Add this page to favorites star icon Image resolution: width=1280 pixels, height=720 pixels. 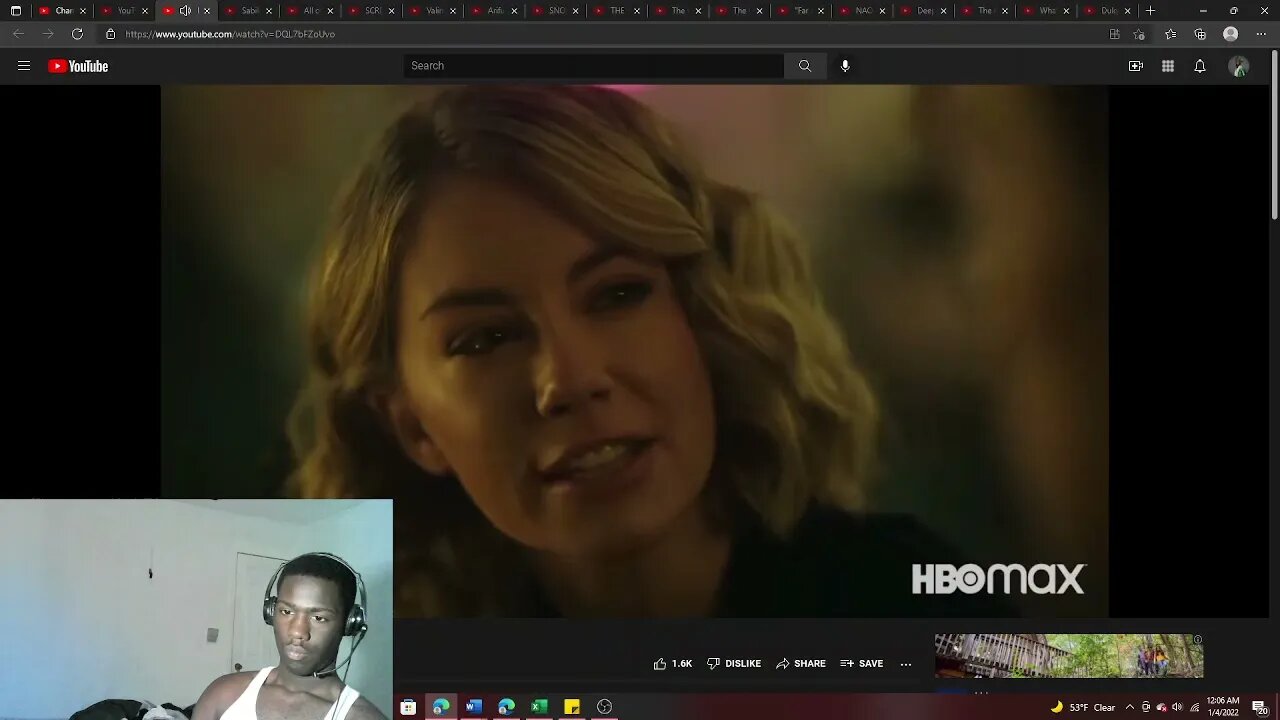pyautogui.click(x=1139, y=34)
